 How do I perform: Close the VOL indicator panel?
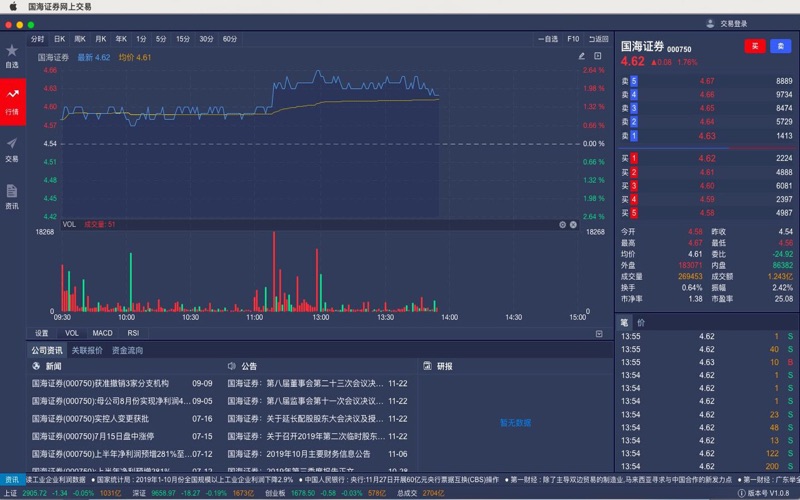pos(573,224)
